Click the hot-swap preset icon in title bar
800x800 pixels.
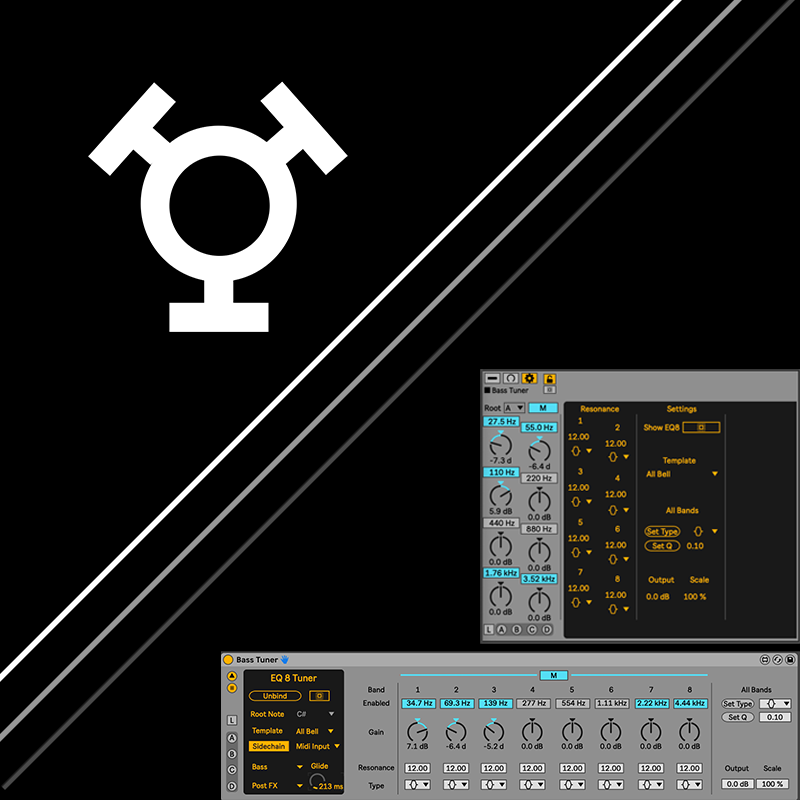[777, 660]
